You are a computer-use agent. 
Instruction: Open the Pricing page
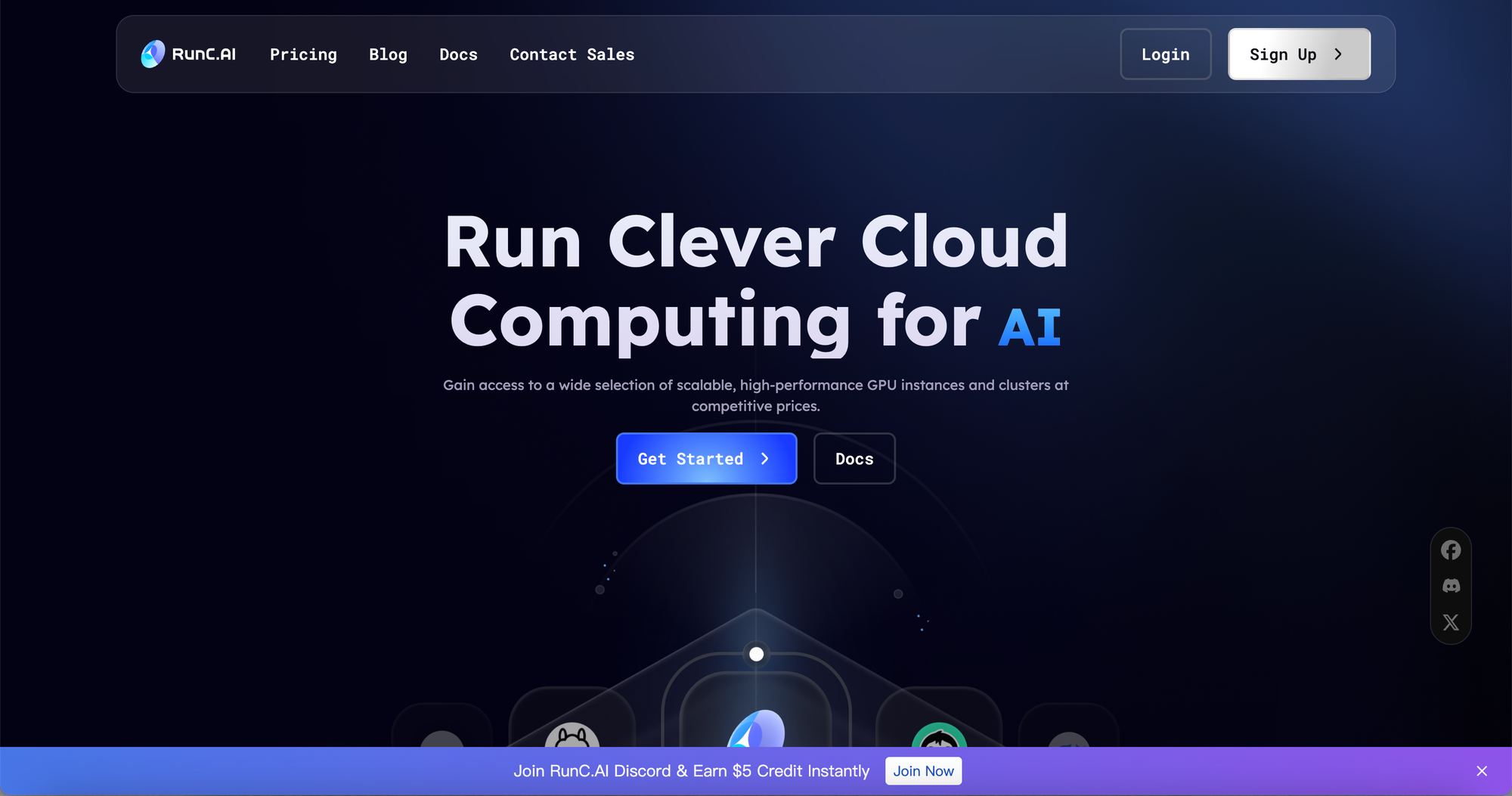pos(303,54)
